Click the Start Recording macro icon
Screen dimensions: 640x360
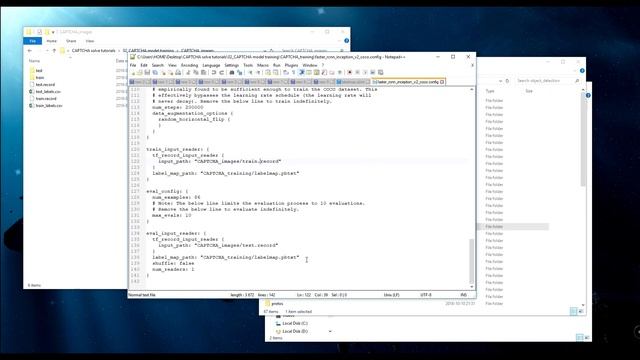349,72
